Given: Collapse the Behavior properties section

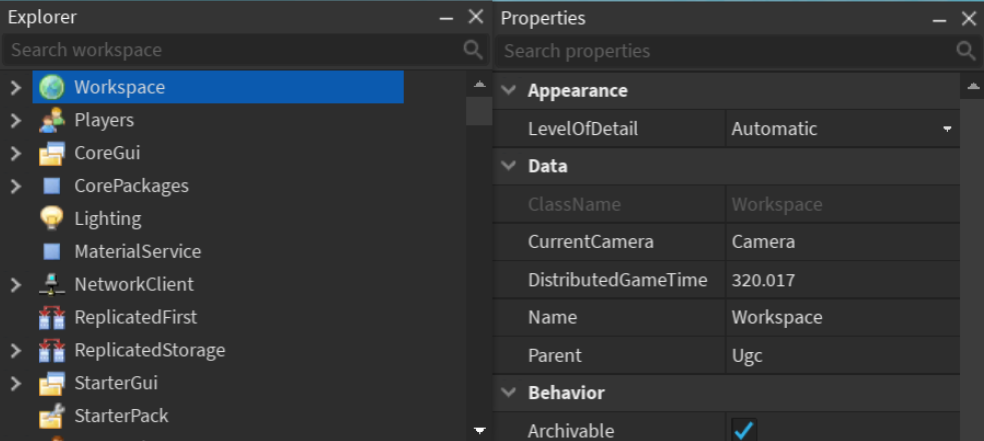Looking at the screenshot, I should click(509, 393).
